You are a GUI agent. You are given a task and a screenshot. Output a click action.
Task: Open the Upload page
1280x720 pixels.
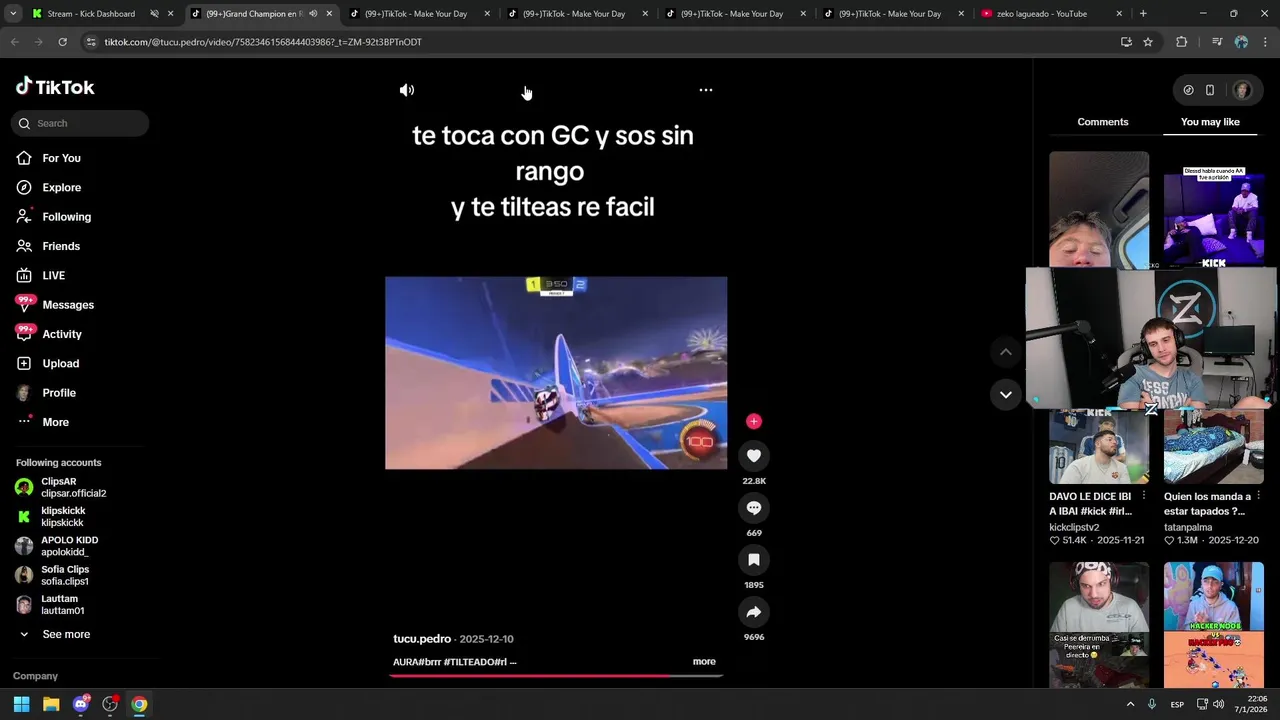pyautogui.click(x=60, y=363)
